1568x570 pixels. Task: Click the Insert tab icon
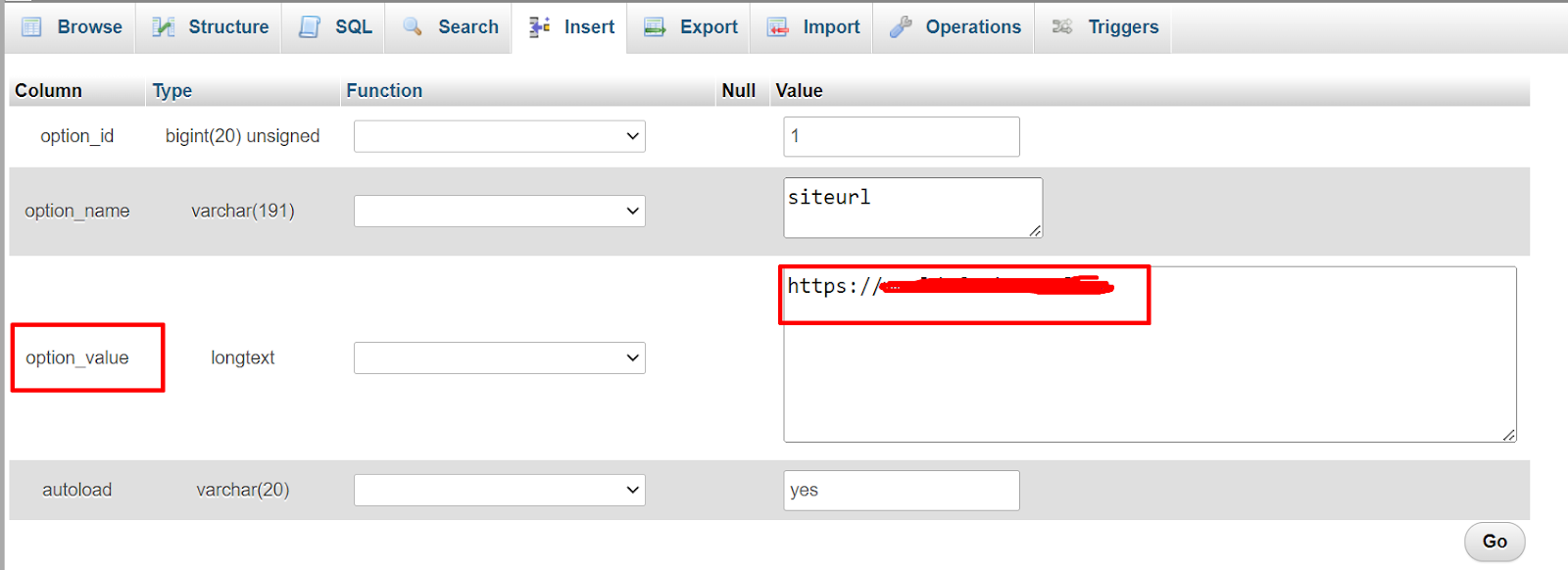coord(539,27)
